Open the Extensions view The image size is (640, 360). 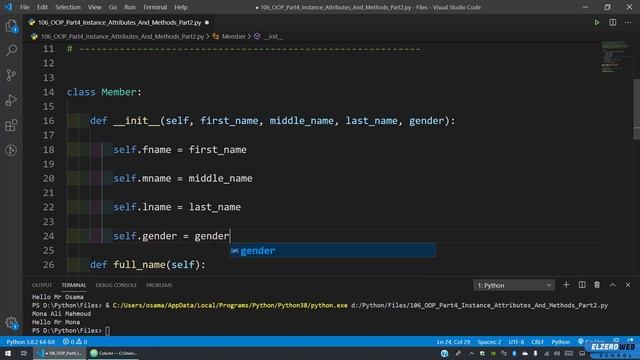[x=11, y=125]
